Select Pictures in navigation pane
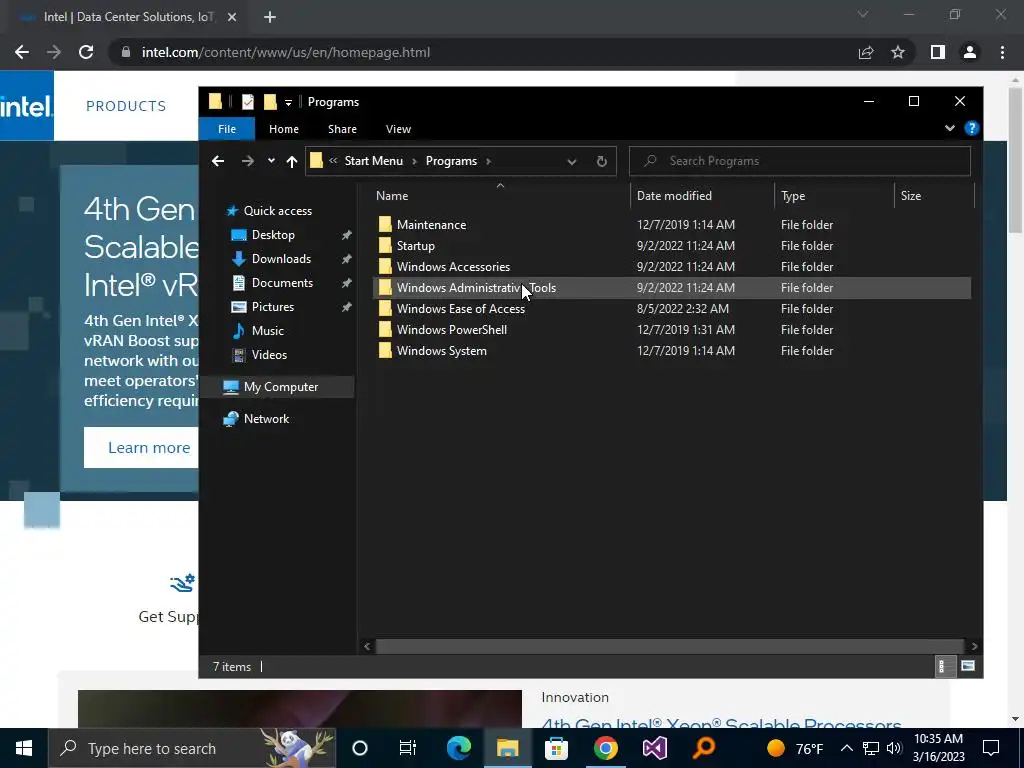Viewport: 1024px width, 768px height. point(272,307)
